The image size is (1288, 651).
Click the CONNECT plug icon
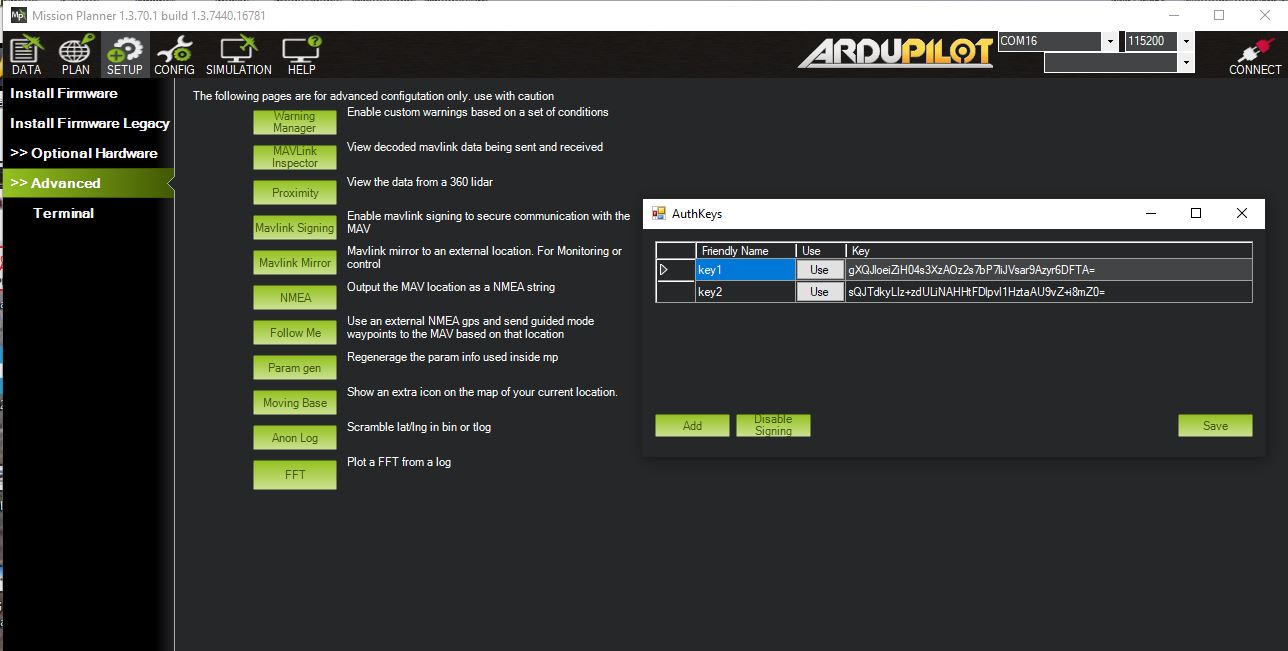tap(1254, 56)
